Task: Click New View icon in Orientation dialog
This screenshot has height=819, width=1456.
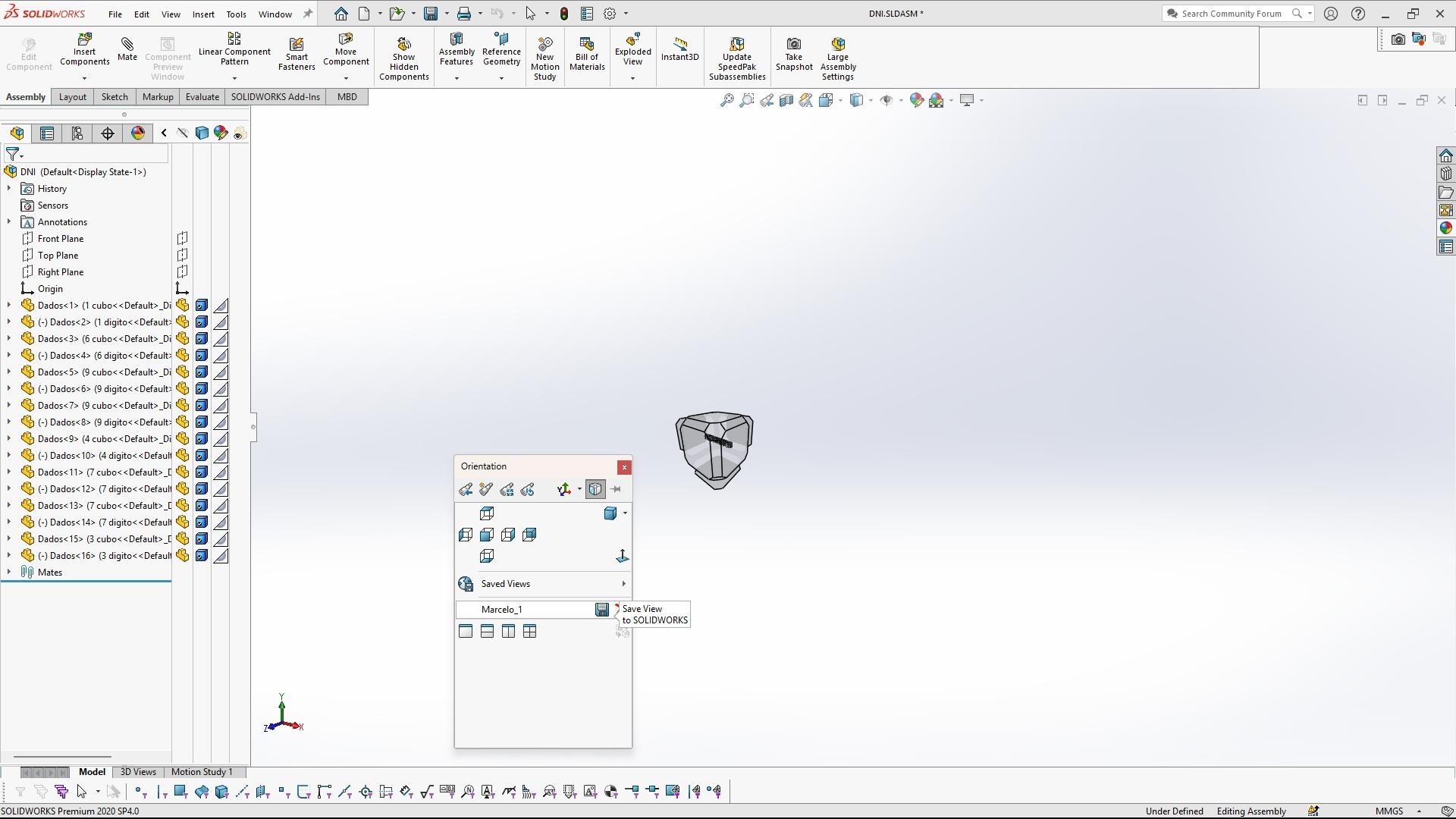Action: 486,489
